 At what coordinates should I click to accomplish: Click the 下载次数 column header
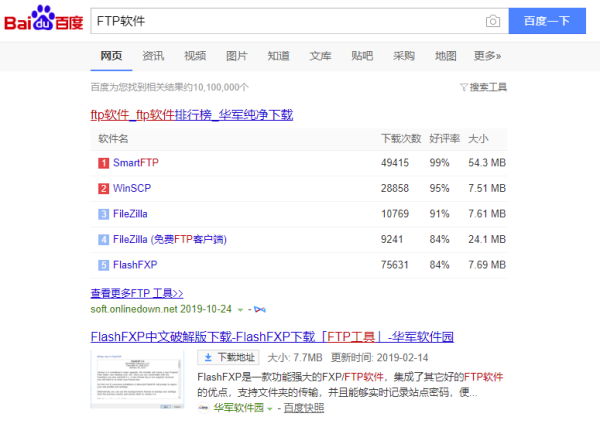pyautogui.click(x=401, y=139)
